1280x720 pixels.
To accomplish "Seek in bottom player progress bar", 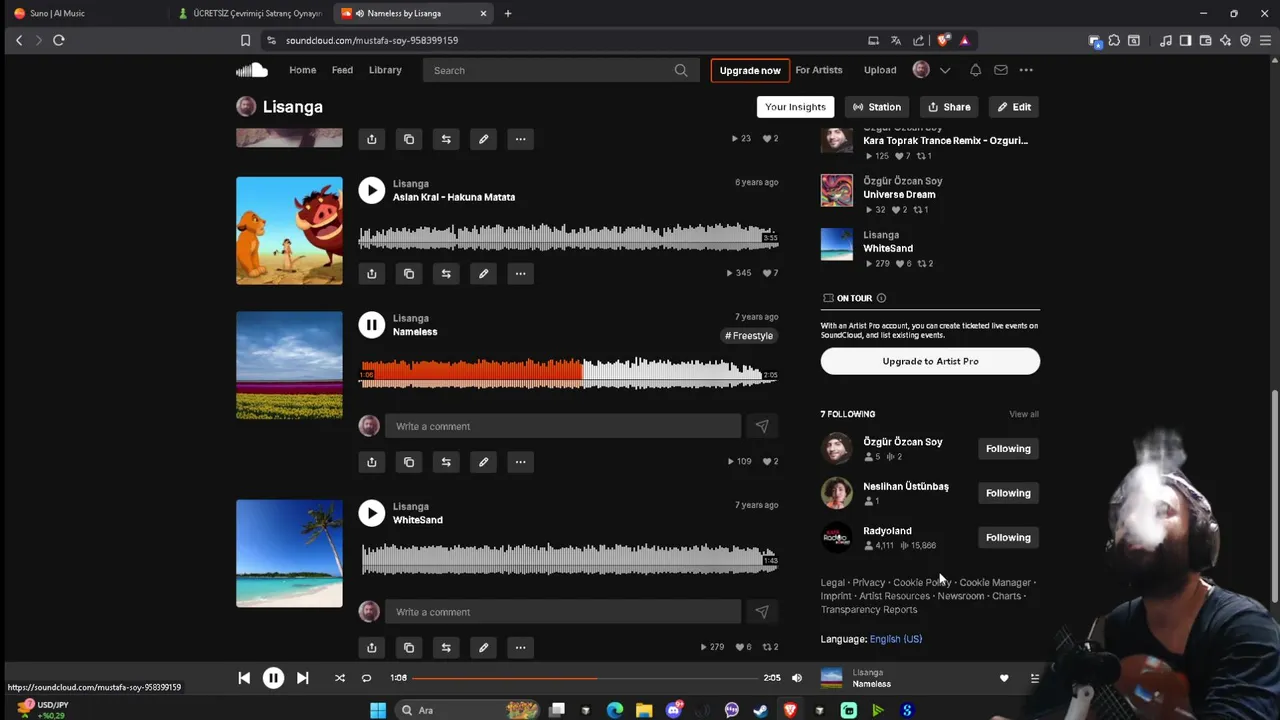I will coord(585,678).
